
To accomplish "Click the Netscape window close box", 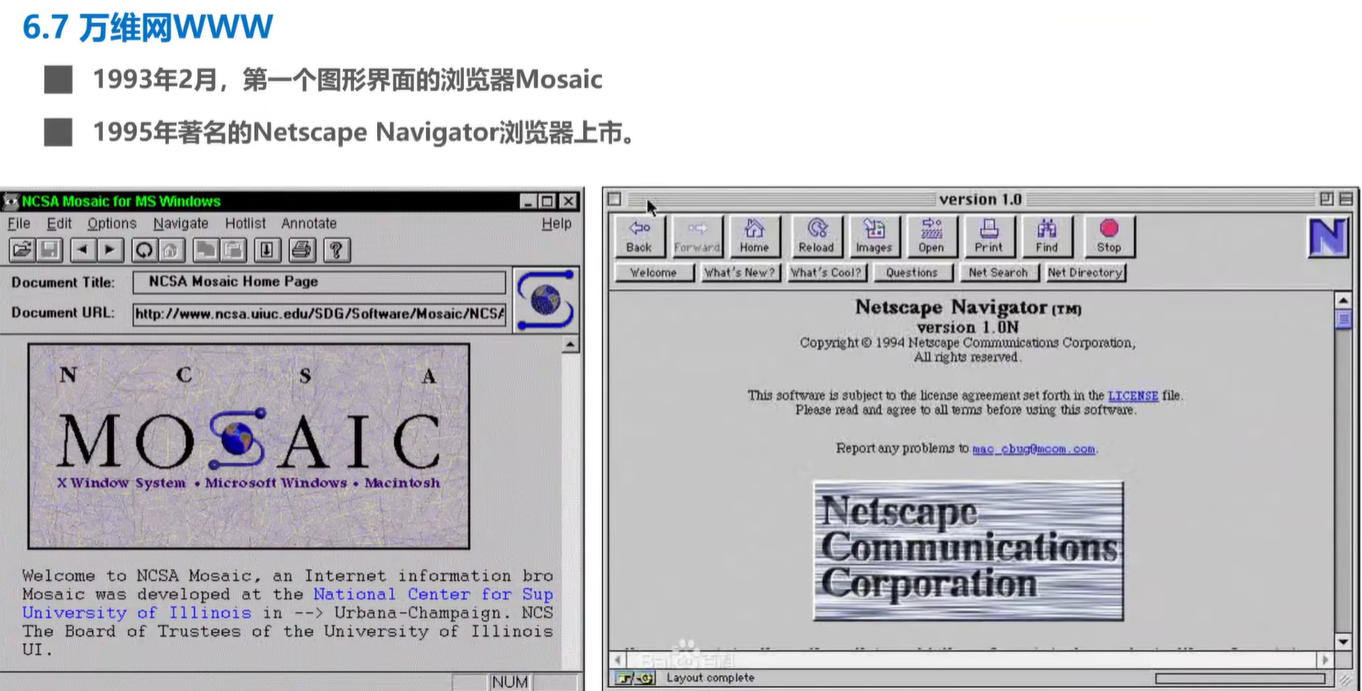I will (x=615, y=199).
